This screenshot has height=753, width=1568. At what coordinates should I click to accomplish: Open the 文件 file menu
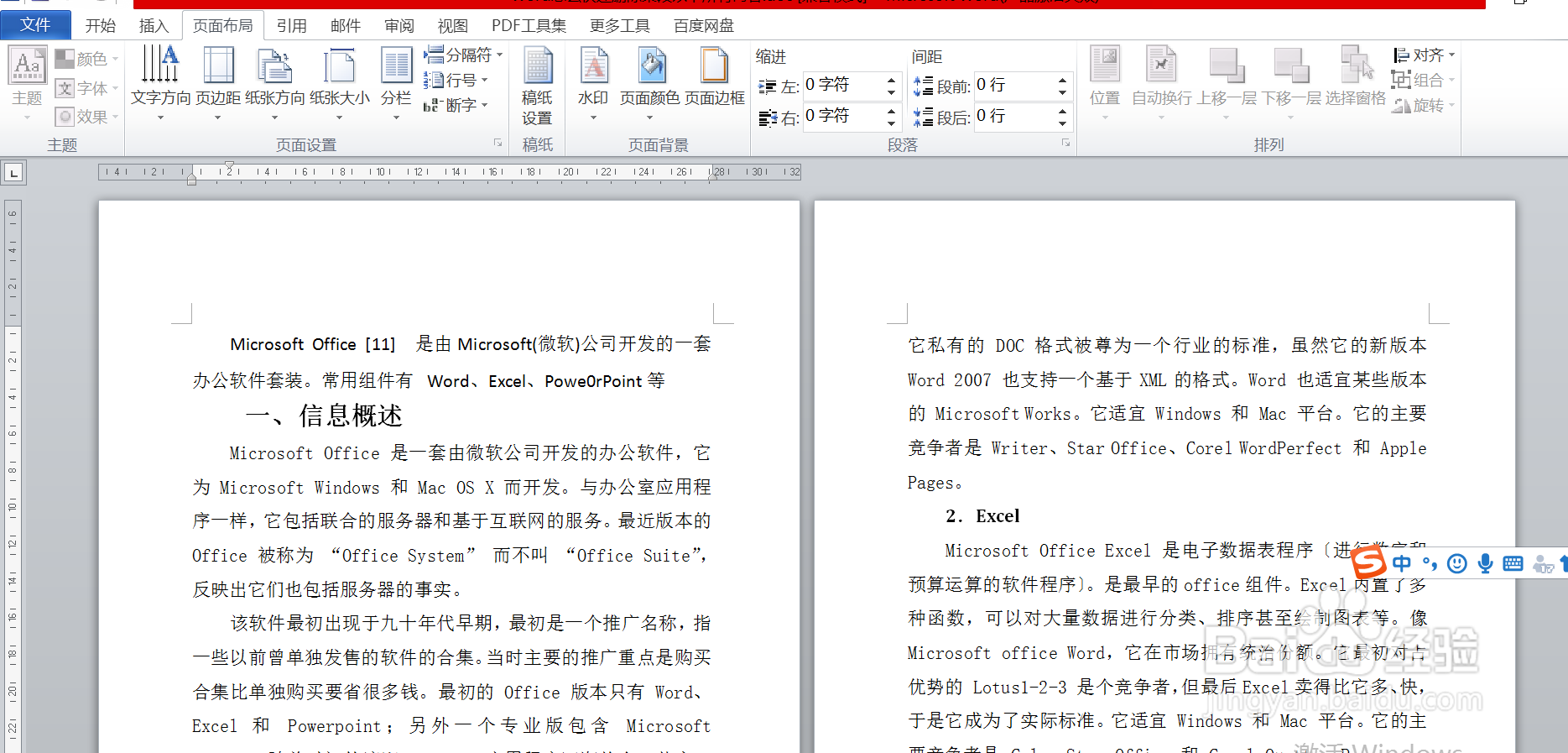[35, 25]
